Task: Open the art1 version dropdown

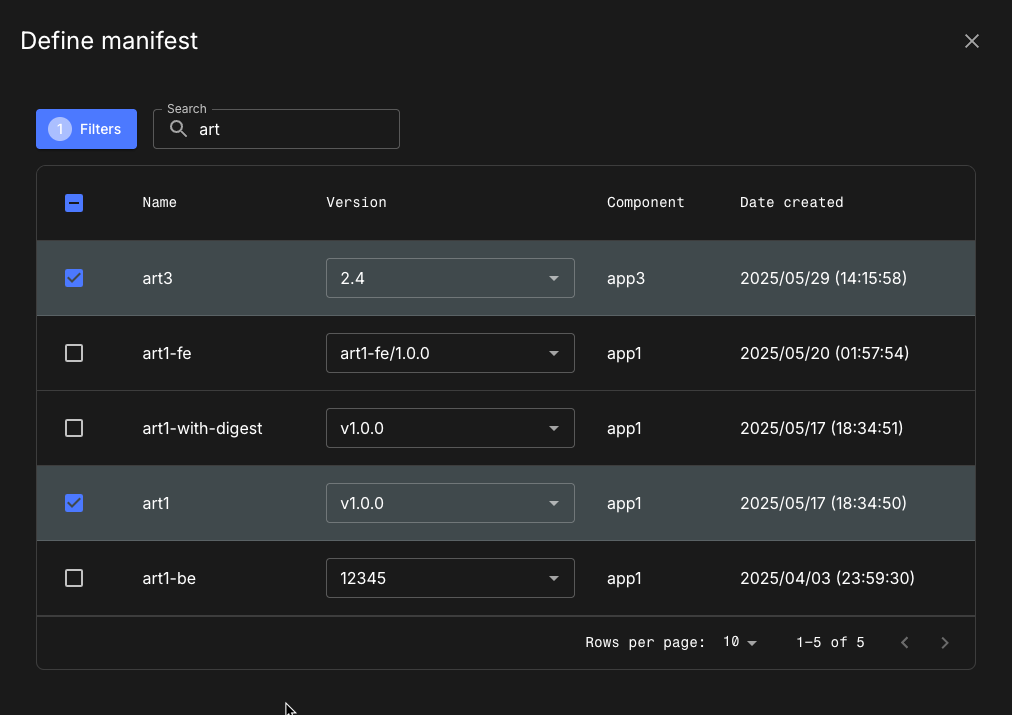Action: point(450,503)
